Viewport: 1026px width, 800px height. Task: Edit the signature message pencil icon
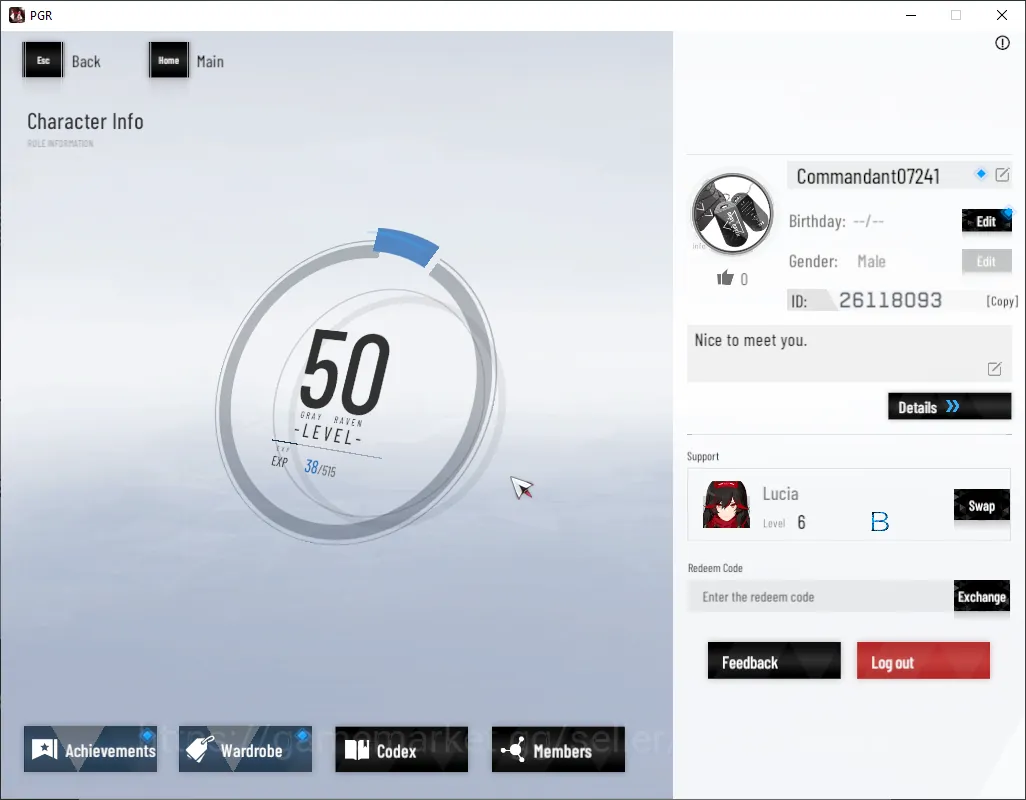994,369
